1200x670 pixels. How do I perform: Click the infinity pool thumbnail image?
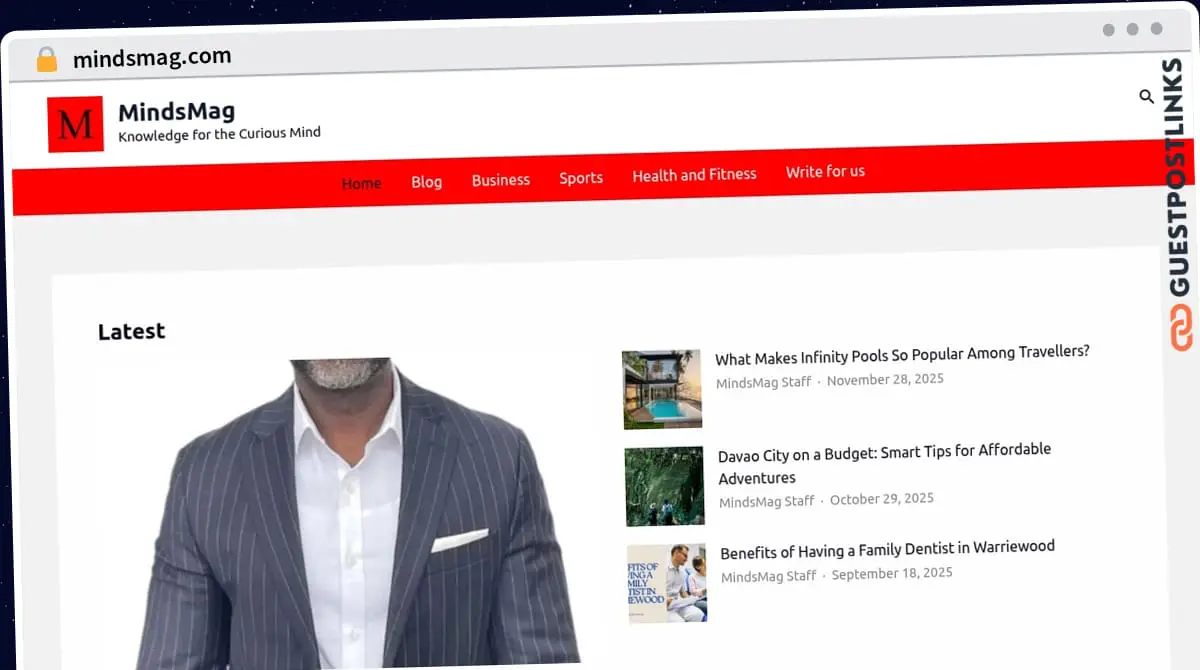pos(662,389)
